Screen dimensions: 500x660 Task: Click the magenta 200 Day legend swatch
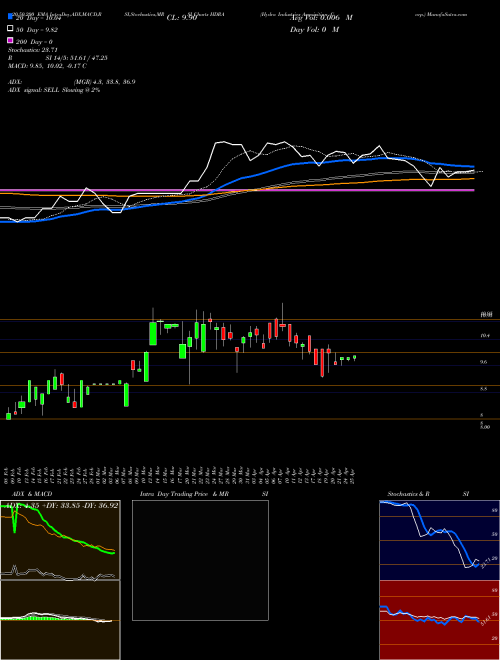click(x=10, y=40)
